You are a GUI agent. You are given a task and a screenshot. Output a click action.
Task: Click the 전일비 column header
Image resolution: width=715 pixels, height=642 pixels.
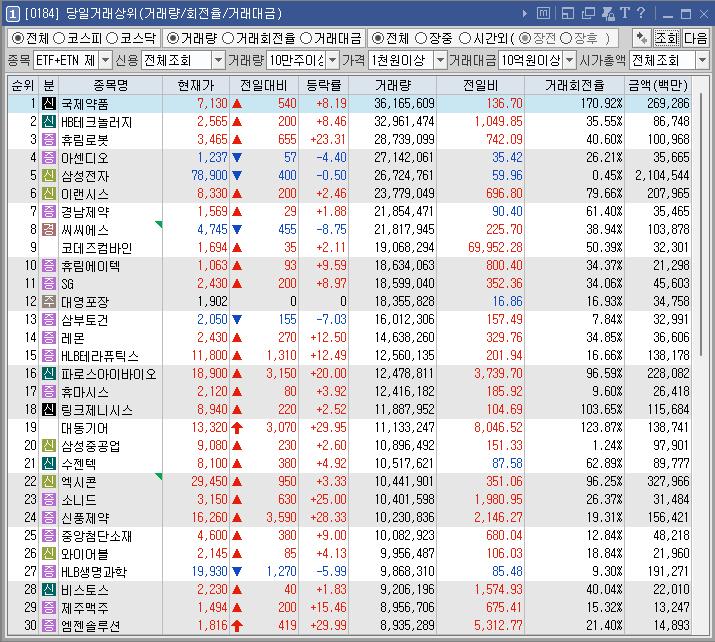coord(480,85)
